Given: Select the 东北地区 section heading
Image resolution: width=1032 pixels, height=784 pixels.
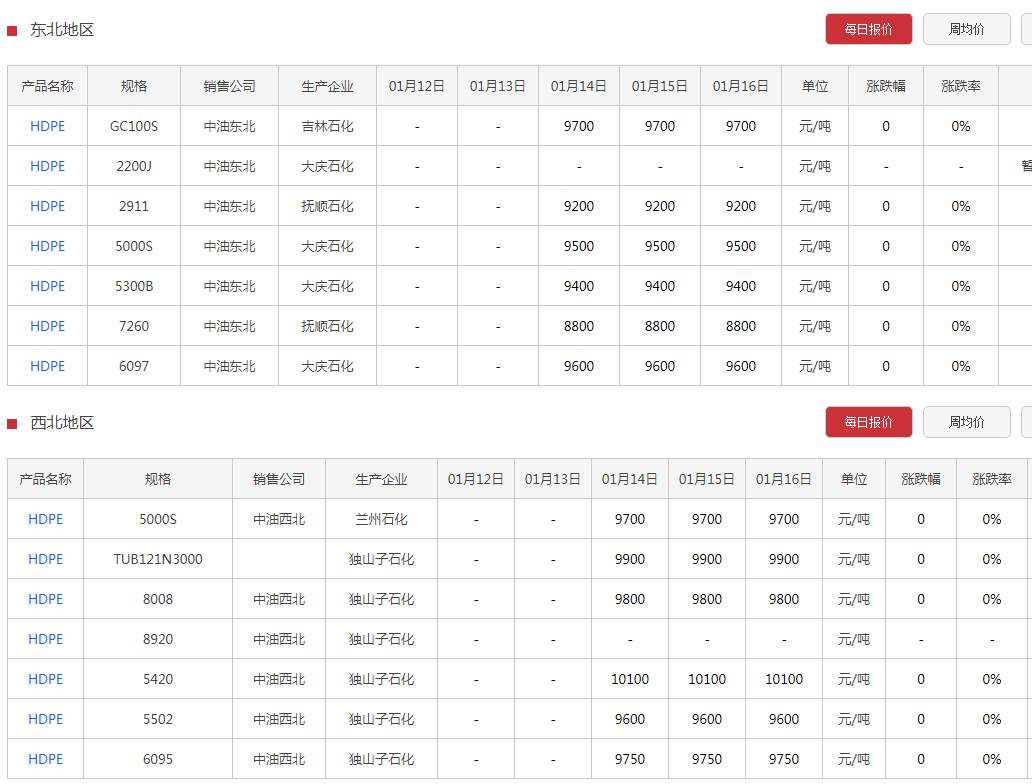Looking at the screenshot, I should [62, 30].
